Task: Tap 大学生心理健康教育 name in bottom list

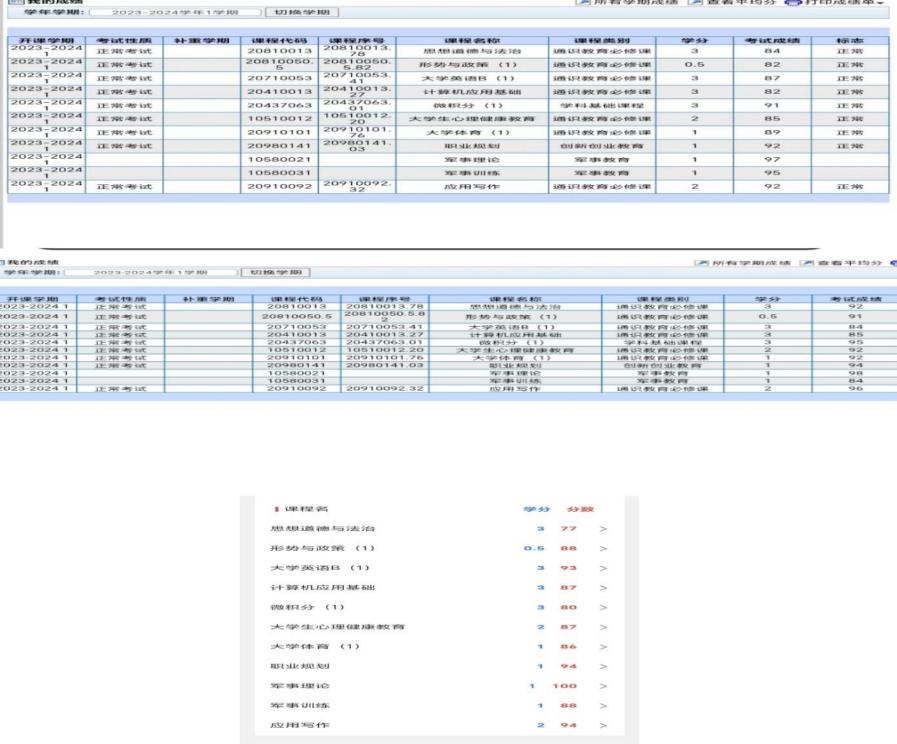Action: click(x=337, y=627)
